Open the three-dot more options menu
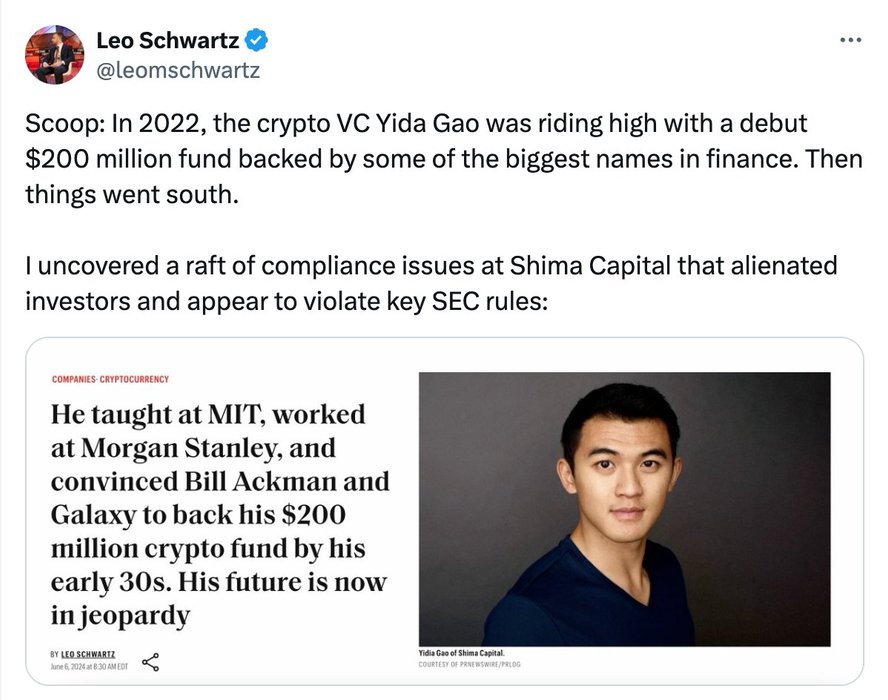The image size is (888, 700). pyautogui.click(x=849, y=40)
